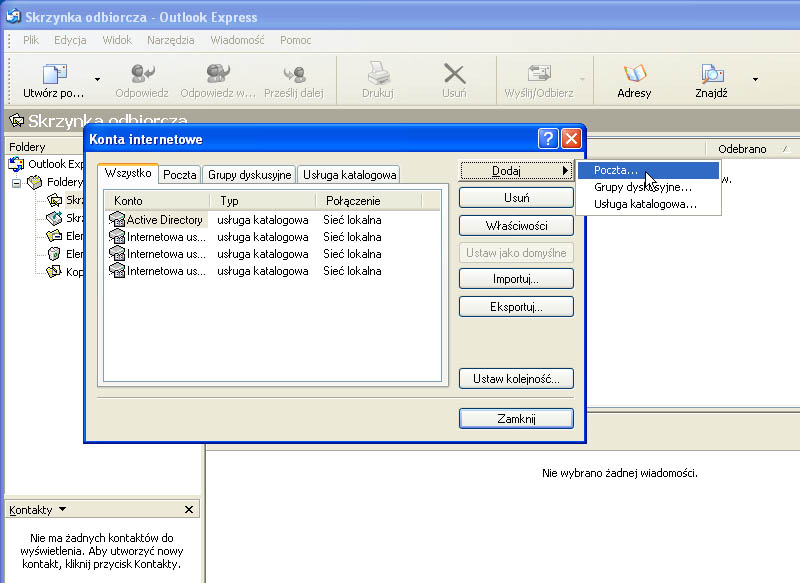Sort accounts by the Typ column header
This screenshot has height=583, width=800.
point(263,201)
